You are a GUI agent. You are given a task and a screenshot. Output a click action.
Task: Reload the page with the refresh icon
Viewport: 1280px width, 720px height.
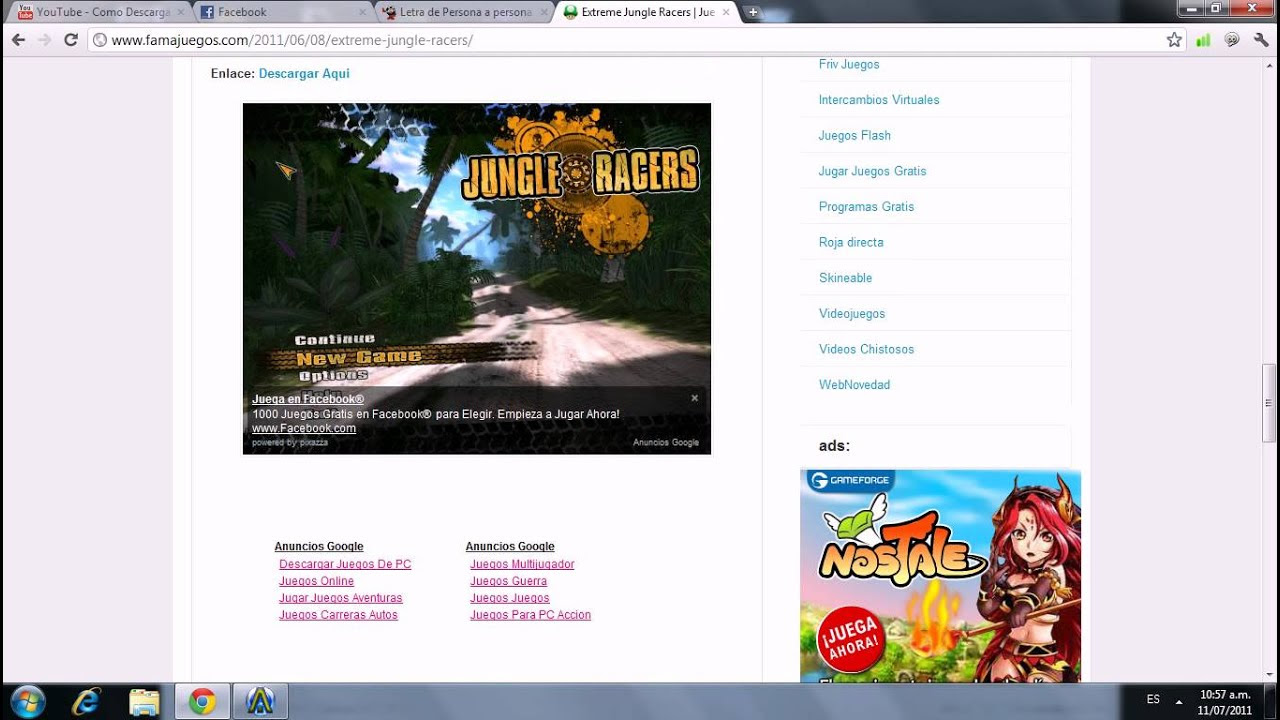71,40
